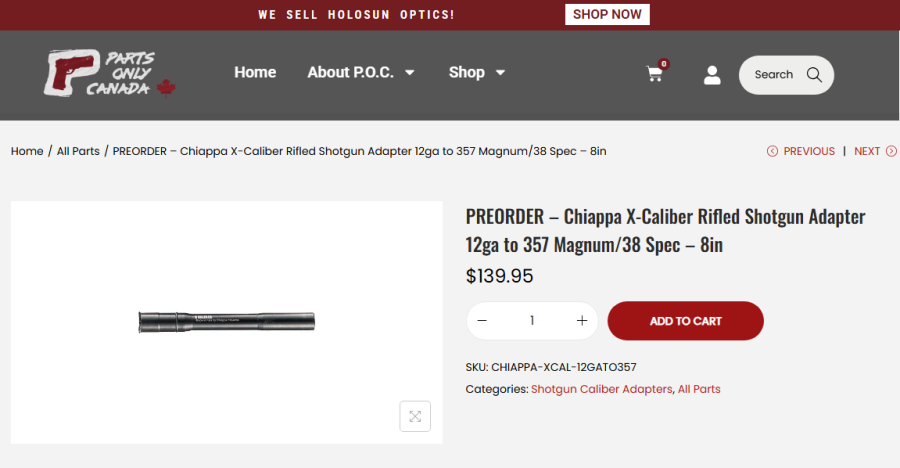
Task: Open Shotgun Caliber Adapters category link
Action: point(601,389)
